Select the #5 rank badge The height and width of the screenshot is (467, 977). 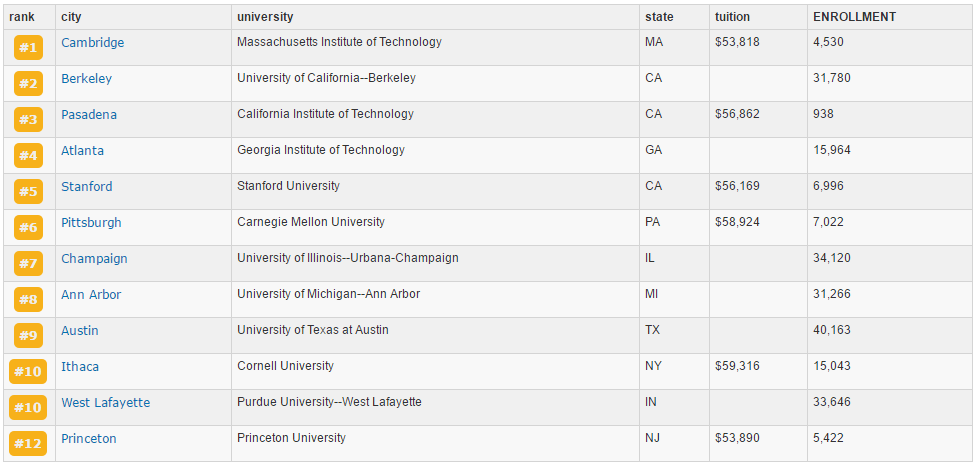click(x=28, y=192)
